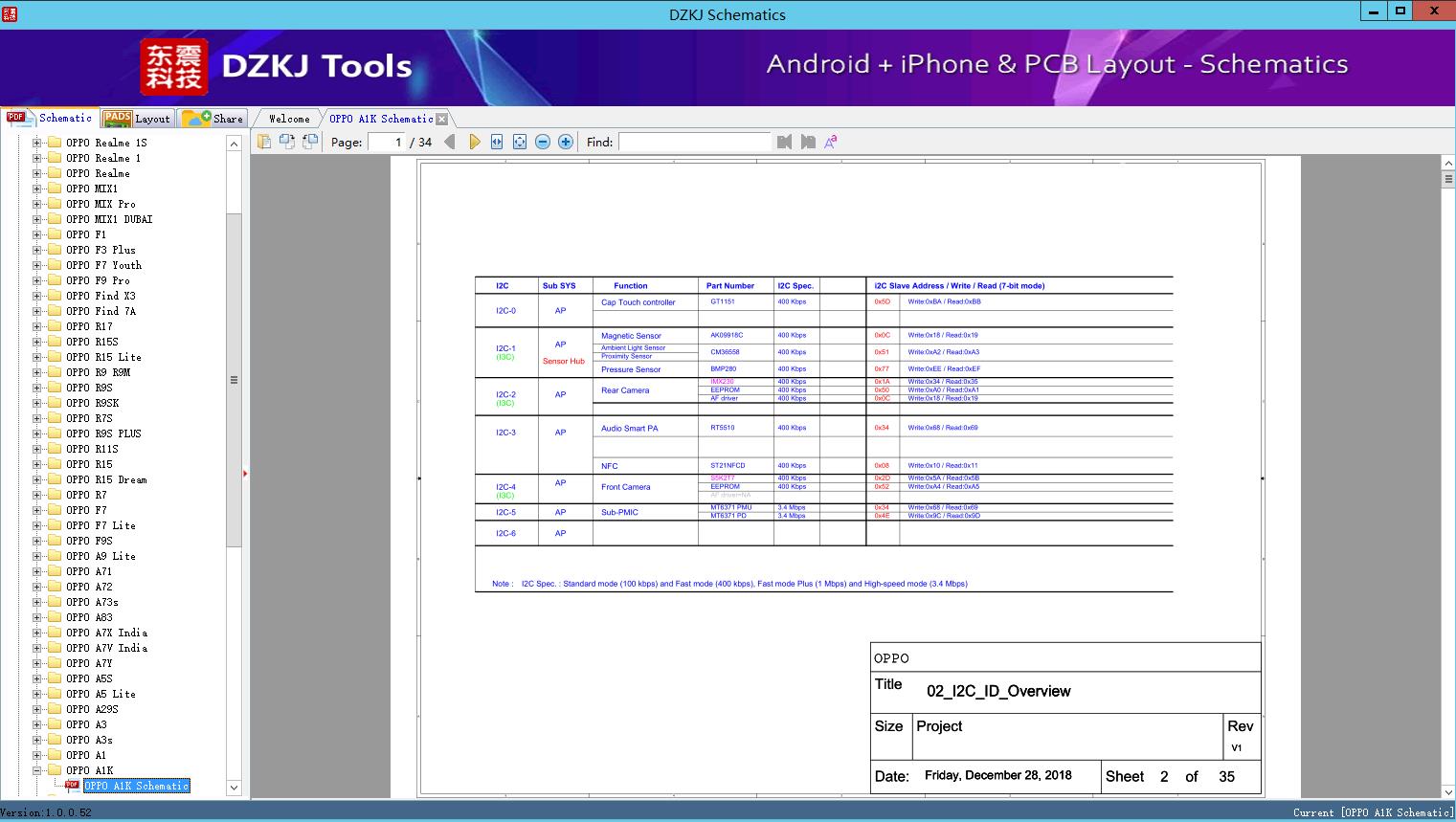Screen dimensions: 1456x822
Task: Open the Schematic panel tab
Action: click(50, 118)
